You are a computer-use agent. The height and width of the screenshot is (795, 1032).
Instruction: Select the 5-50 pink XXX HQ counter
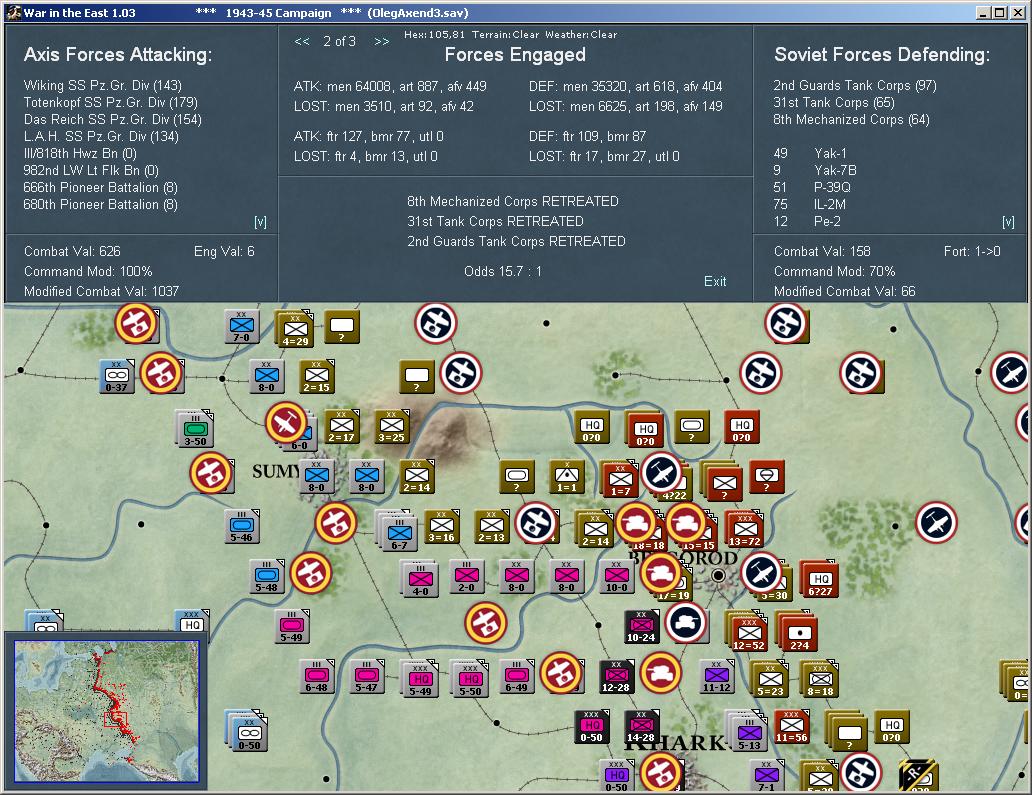471,680
